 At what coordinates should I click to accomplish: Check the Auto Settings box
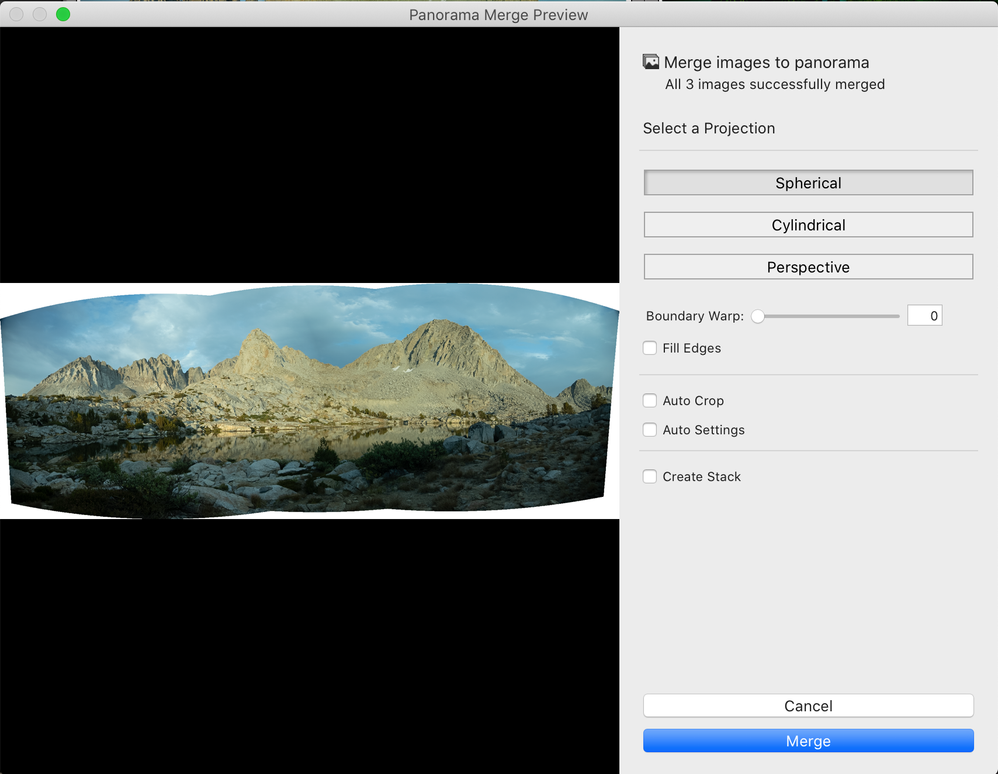(650, 429)
